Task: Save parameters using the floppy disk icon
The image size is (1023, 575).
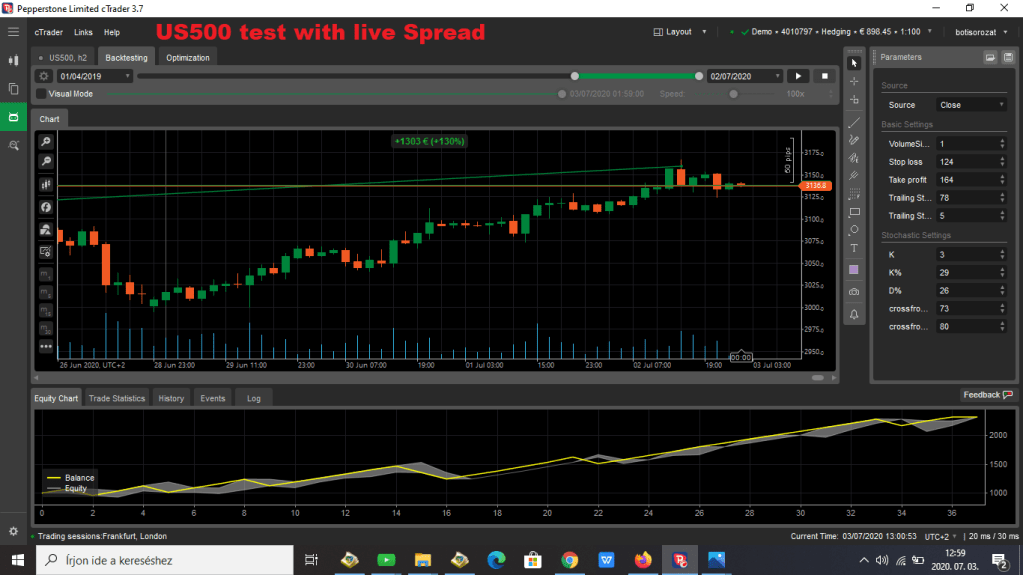Action: (990, 58)
